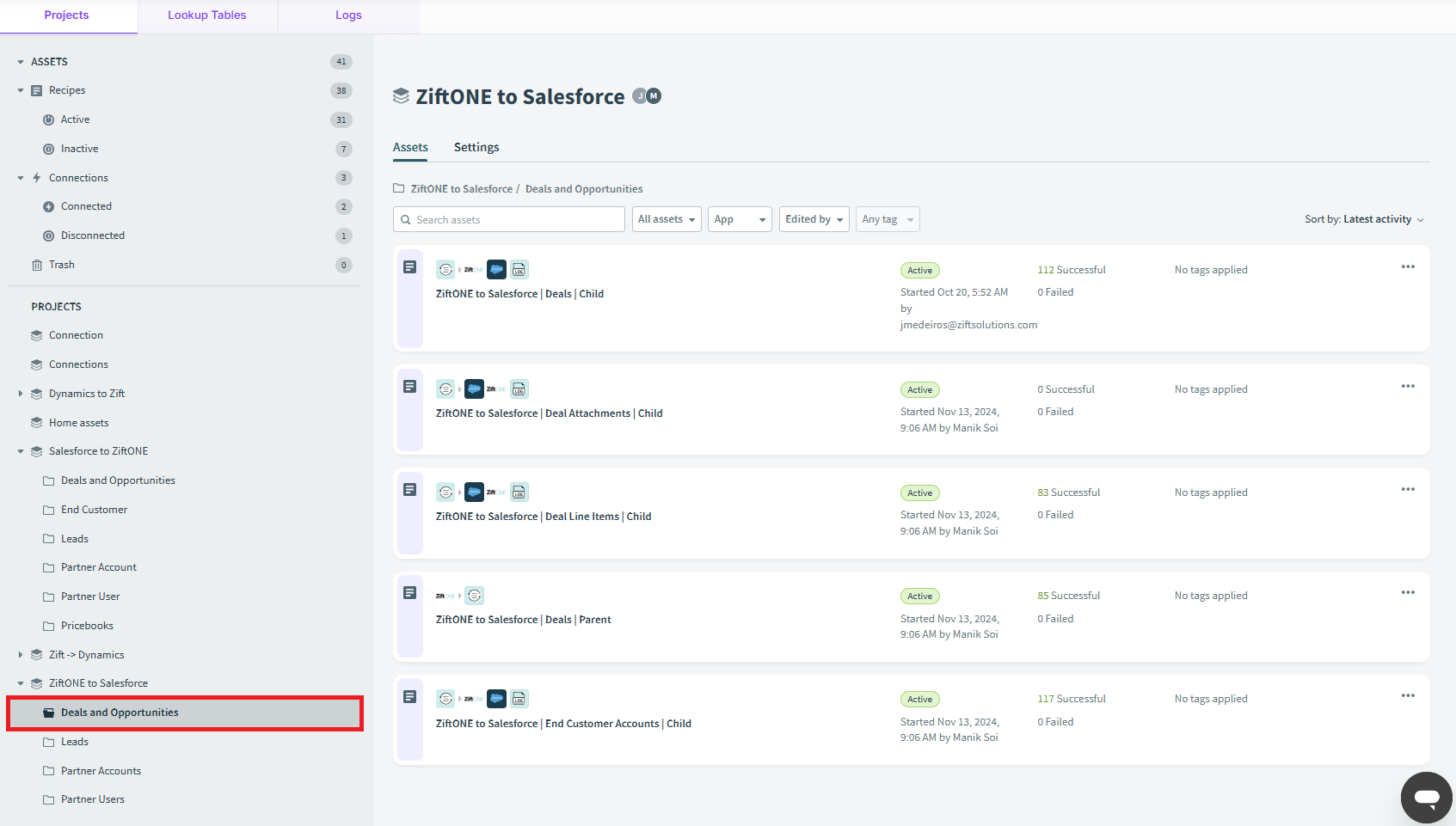Click the recipe icon on Deal Attachments card
Image resolution: width=1456 pixels, height=826 pixels.
410,387
